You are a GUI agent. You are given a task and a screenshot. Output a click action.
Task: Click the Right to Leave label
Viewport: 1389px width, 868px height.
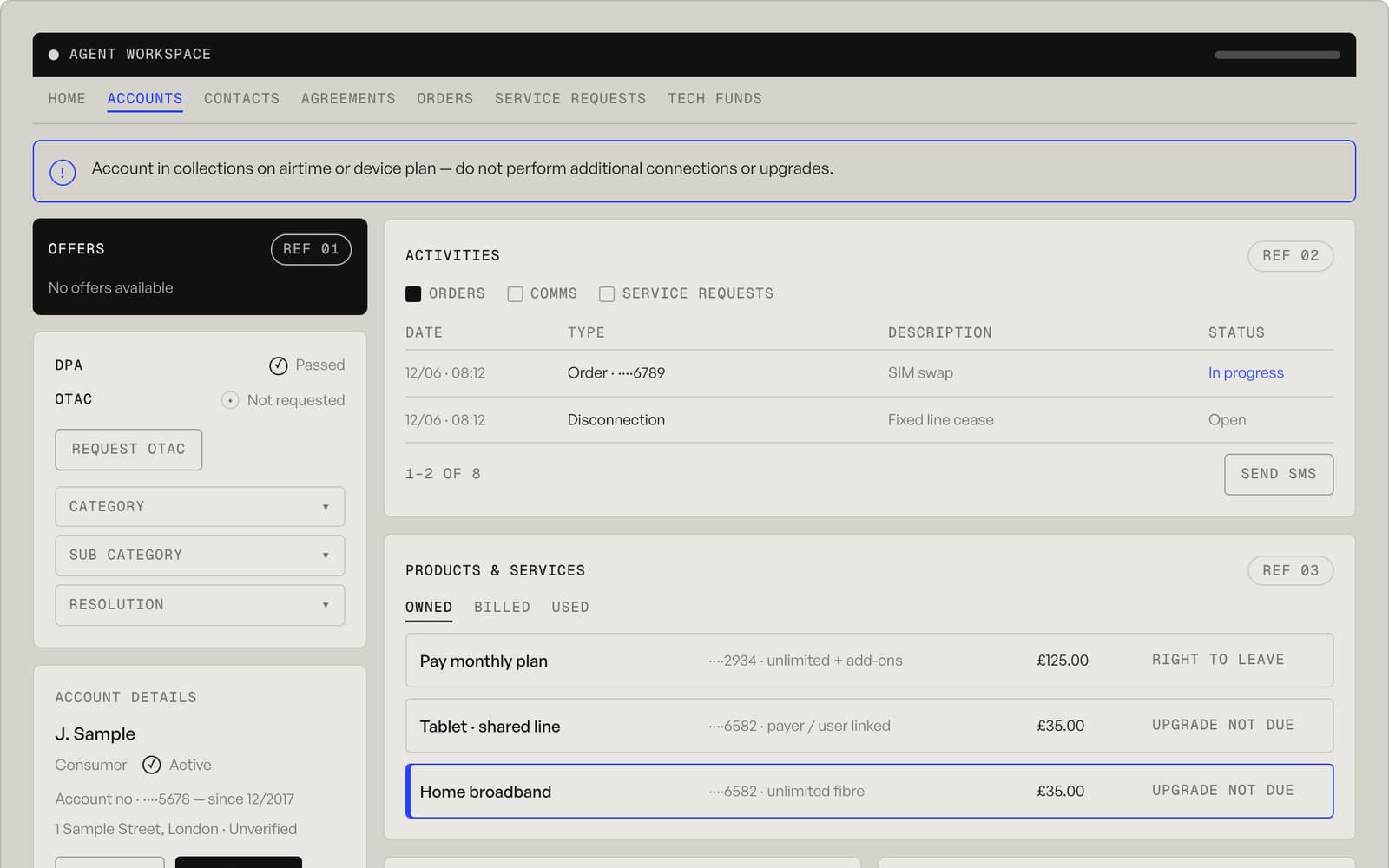click(1218, 660)
